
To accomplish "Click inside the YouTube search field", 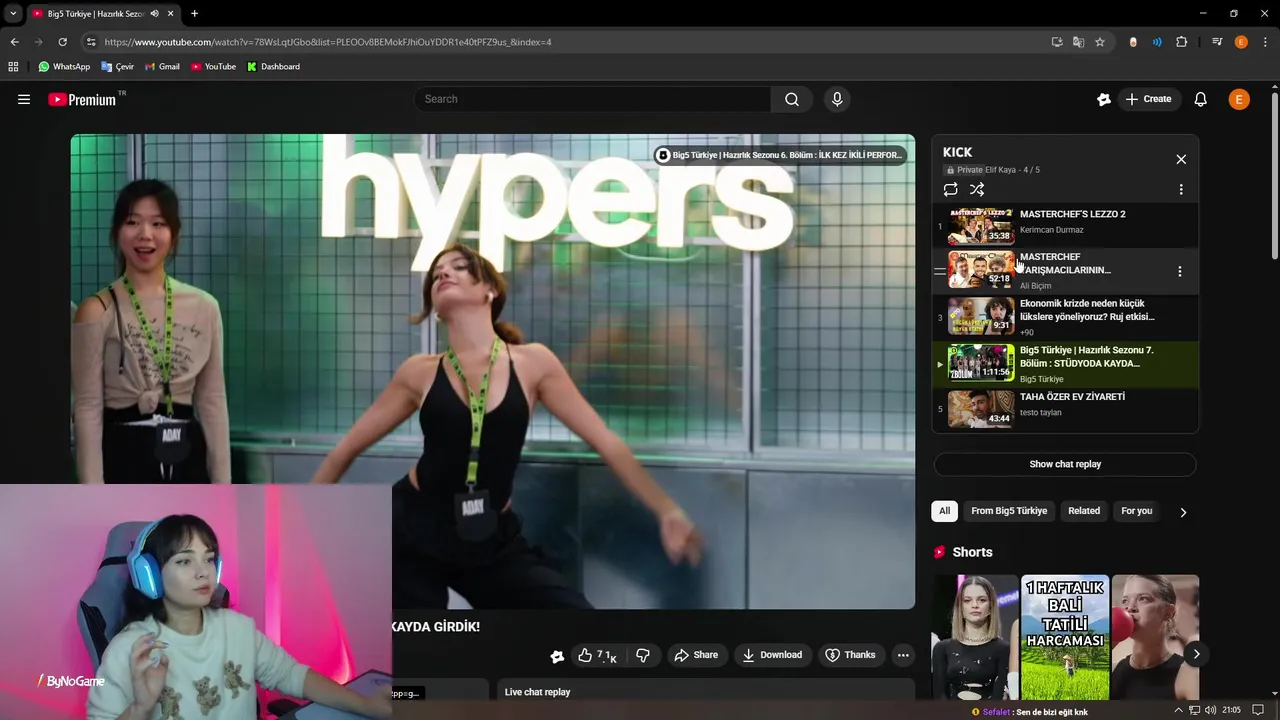I will coord(592,99).
